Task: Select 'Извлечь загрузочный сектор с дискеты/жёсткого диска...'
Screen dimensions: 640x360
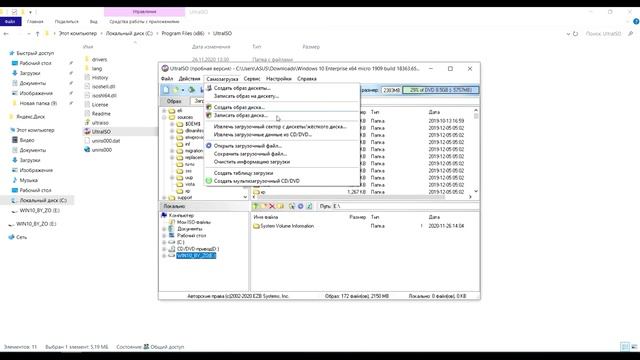Action: coord(280,127)
